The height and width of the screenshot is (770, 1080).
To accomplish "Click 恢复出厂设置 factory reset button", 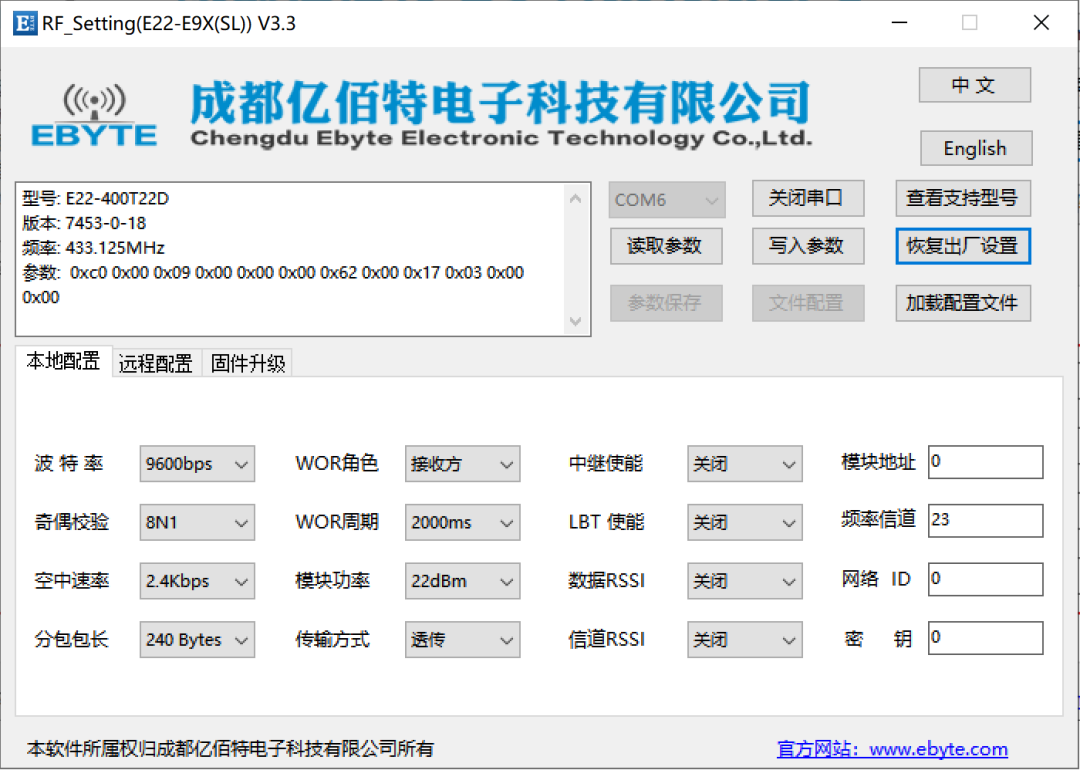I will [963, 246].
